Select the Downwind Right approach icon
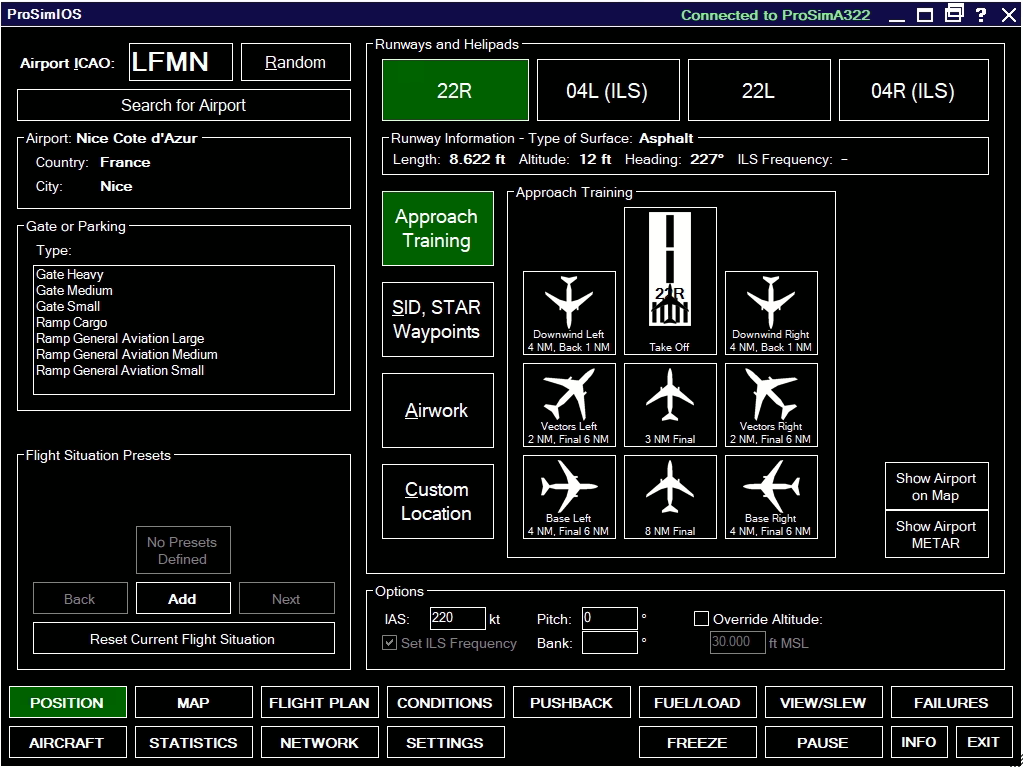 [x=771, y=313]
